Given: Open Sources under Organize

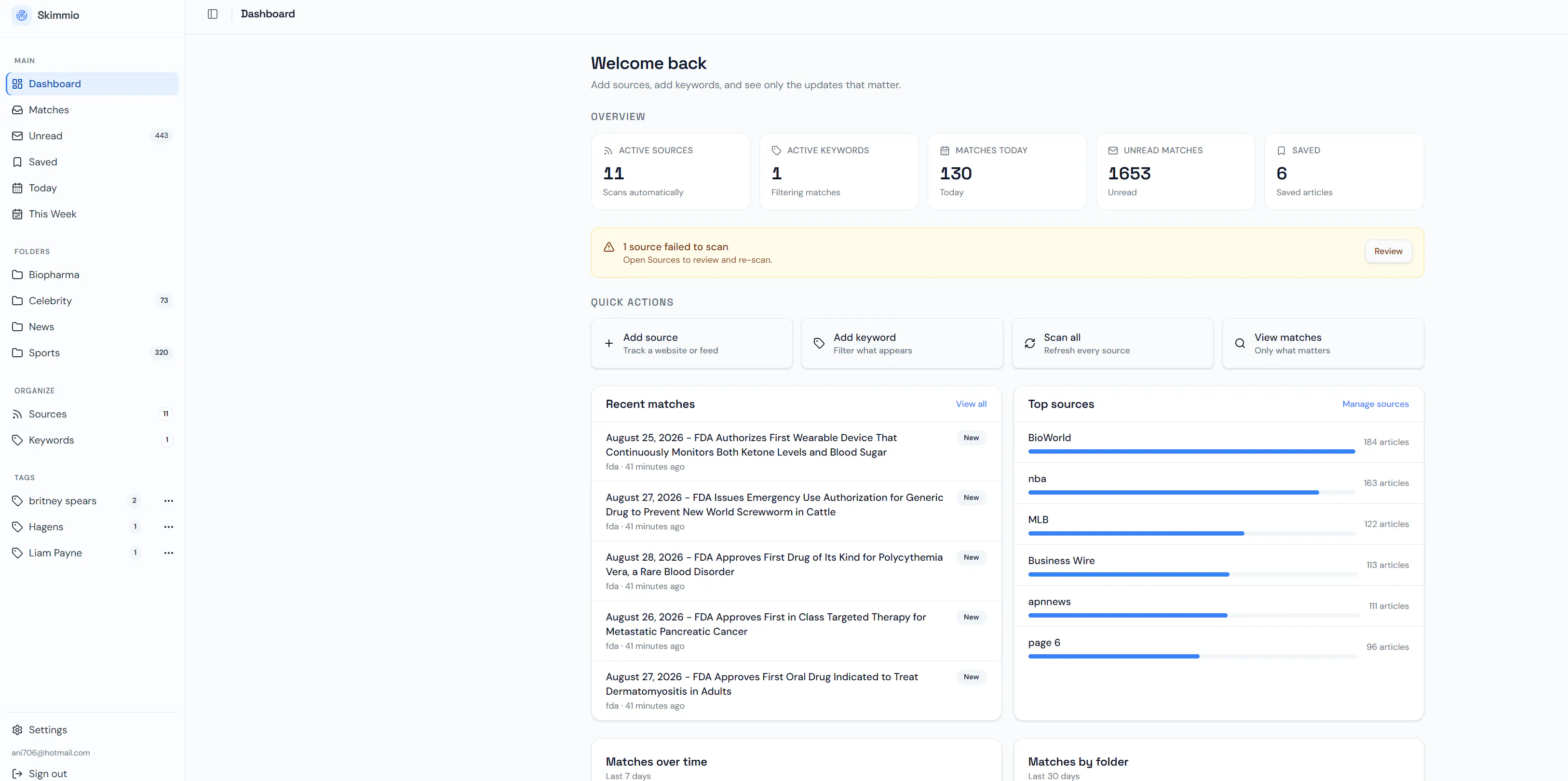Looking at the screenshot, I should tap(93, 414).
